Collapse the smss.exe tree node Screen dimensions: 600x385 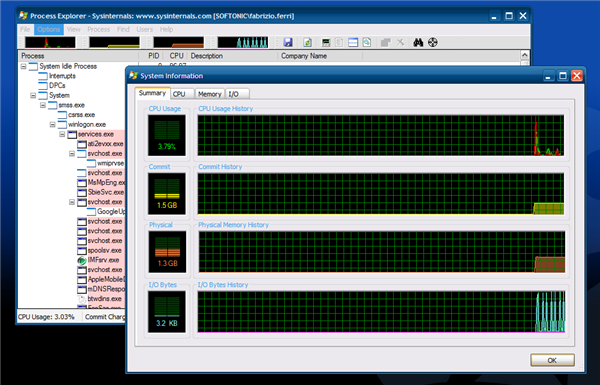click(43, 105)
